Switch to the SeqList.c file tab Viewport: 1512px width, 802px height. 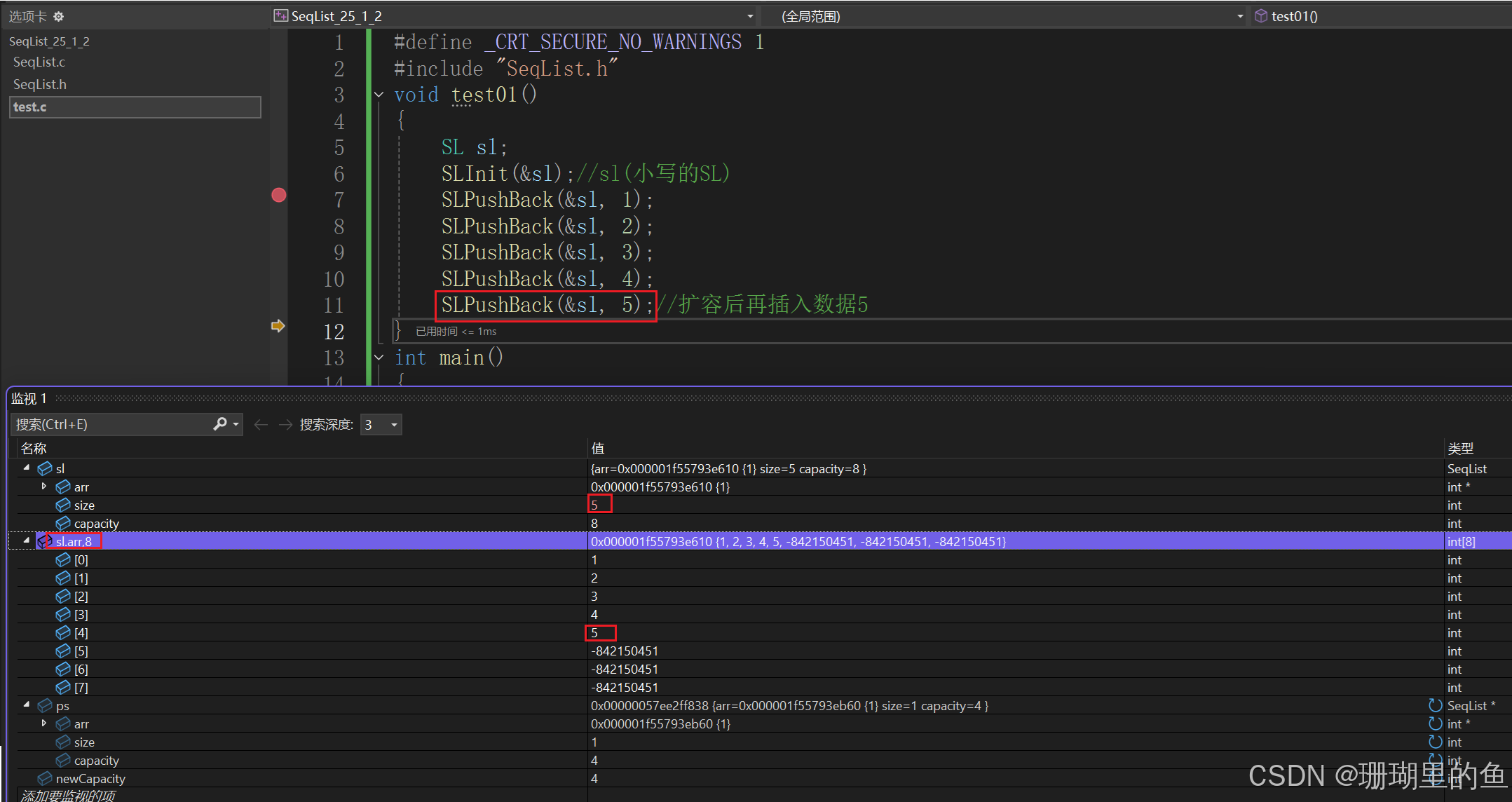tap(39, 62)
